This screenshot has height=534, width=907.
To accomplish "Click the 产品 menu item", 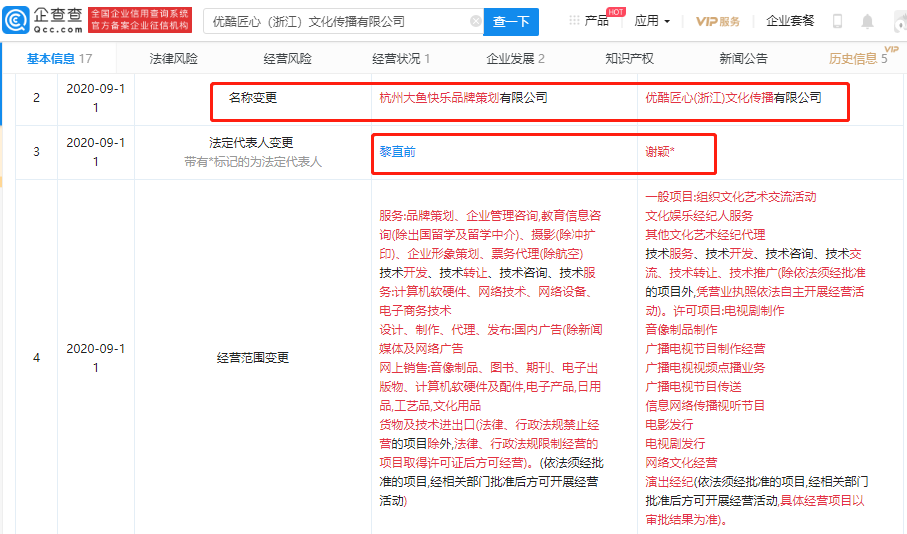I will coord(596,21).
